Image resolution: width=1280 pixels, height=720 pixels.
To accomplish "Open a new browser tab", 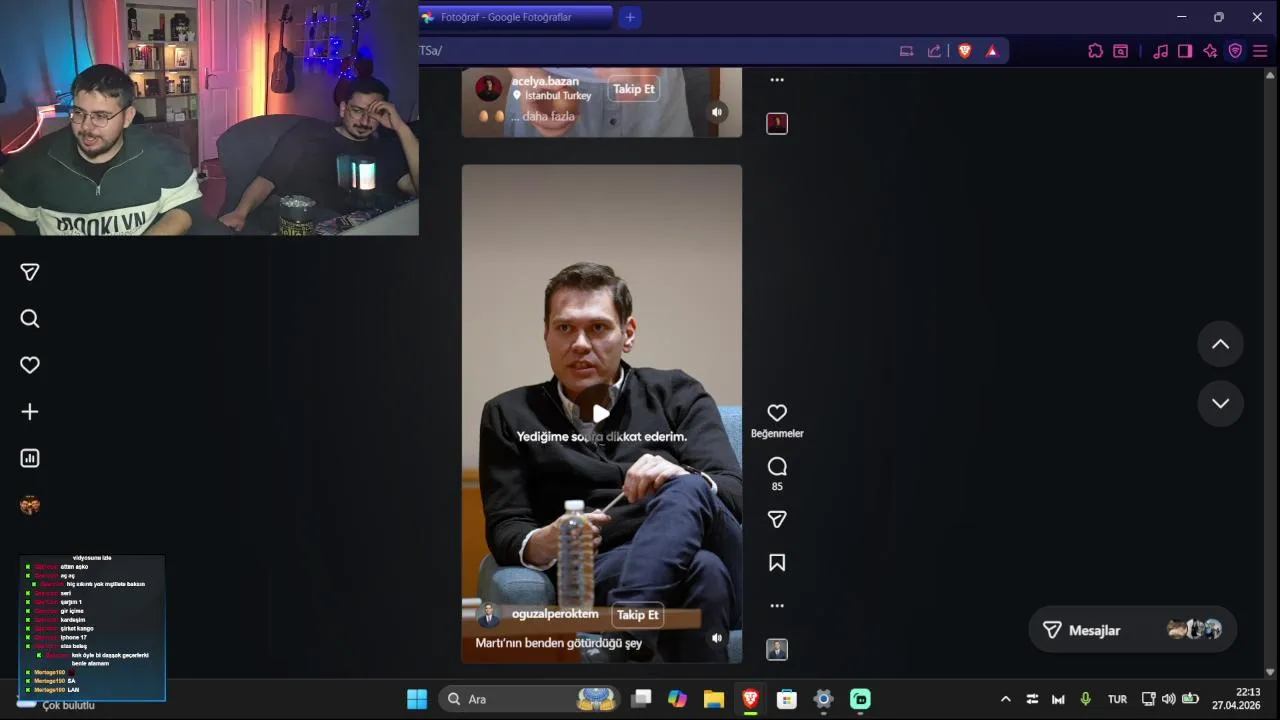I will tap(630, 17).
